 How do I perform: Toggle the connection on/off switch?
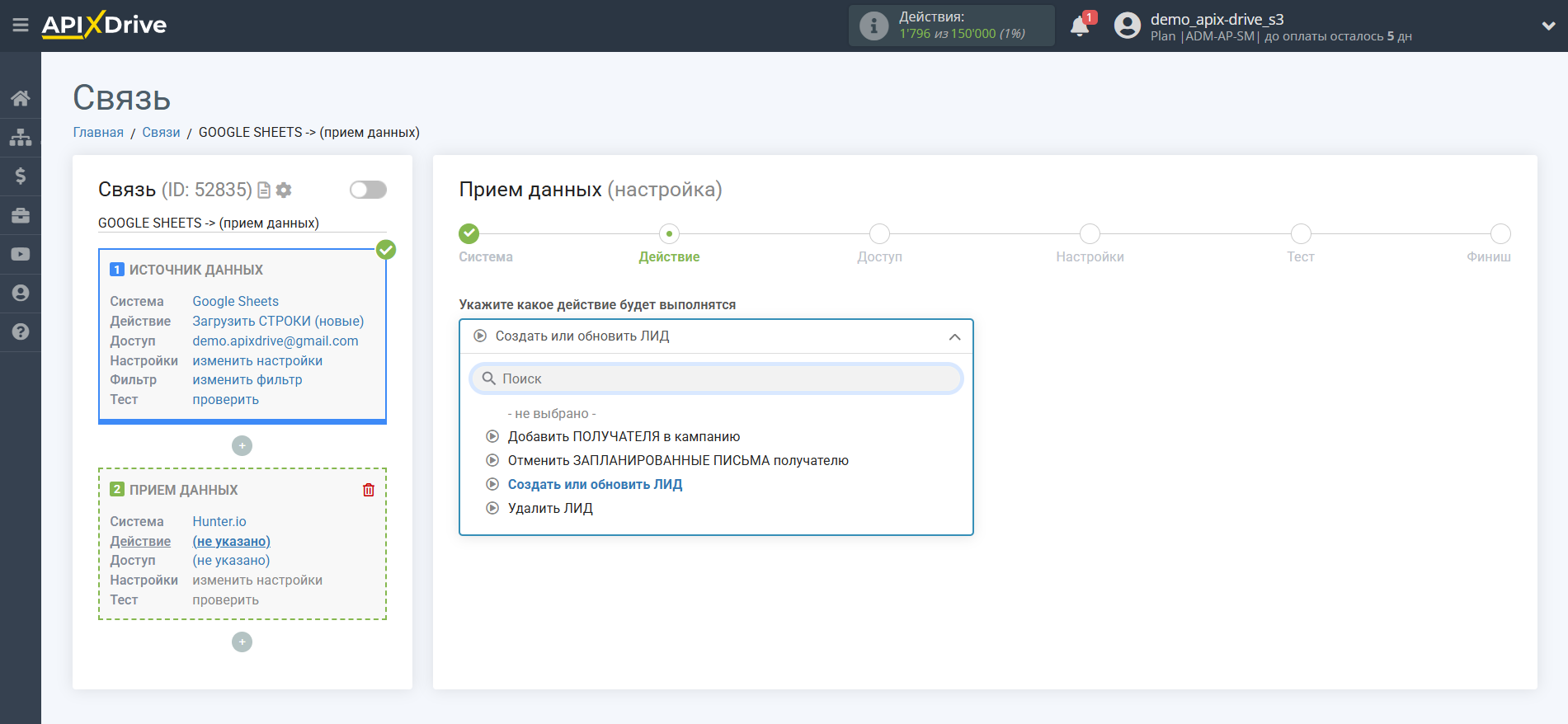pos(368,190)
